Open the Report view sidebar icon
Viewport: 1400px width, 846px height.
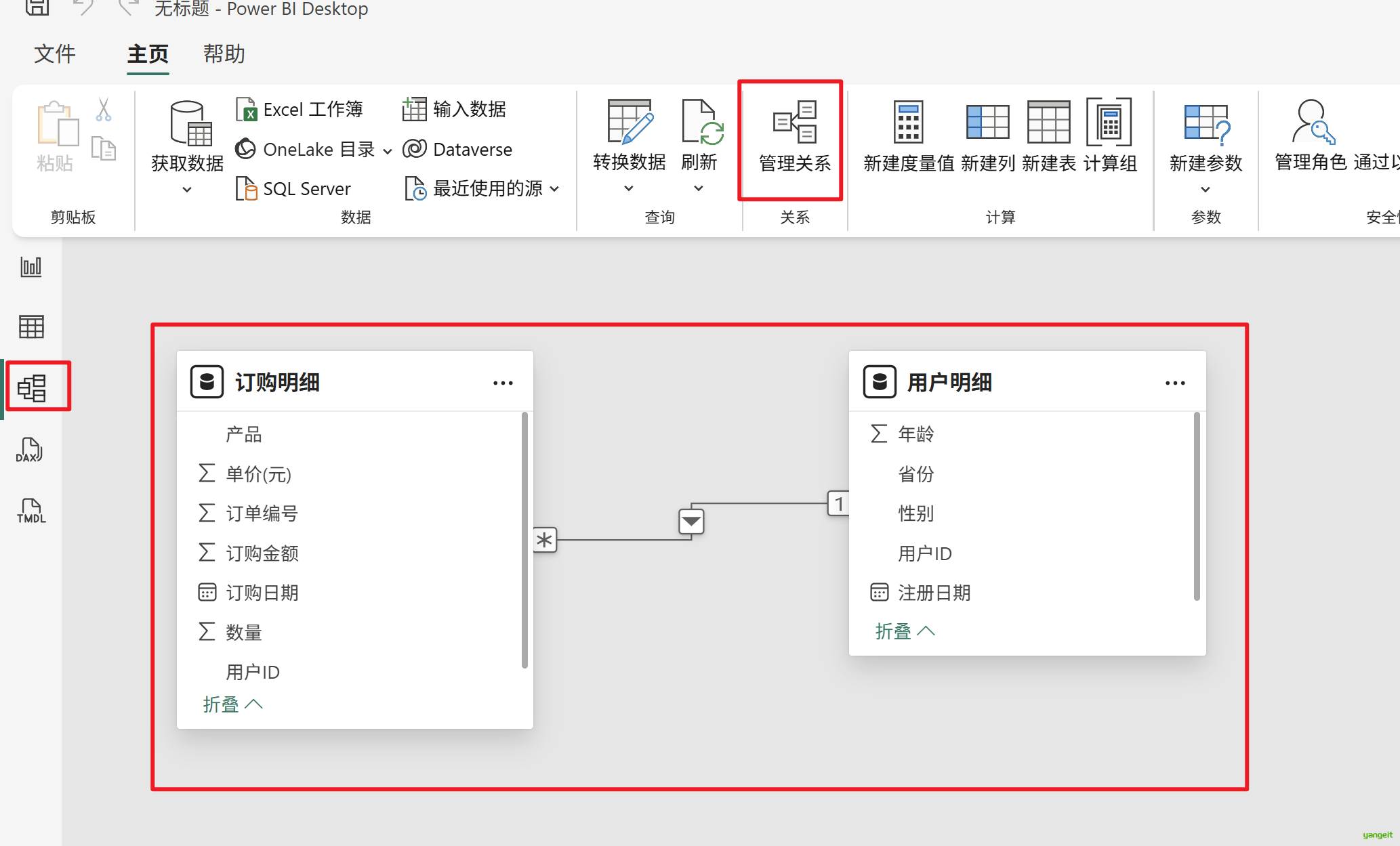click(x=31, y=267)
